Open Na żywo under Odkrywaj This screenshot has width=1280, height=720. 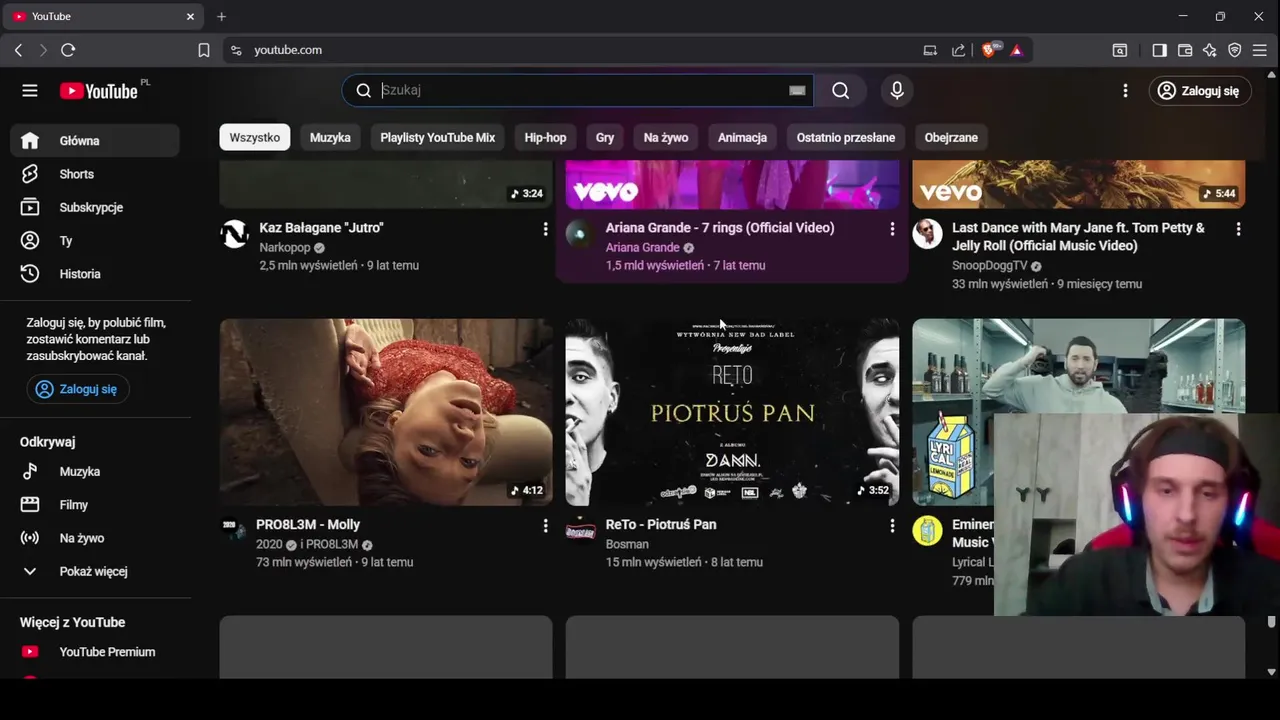pyautogui.click(x=95, y=538)
